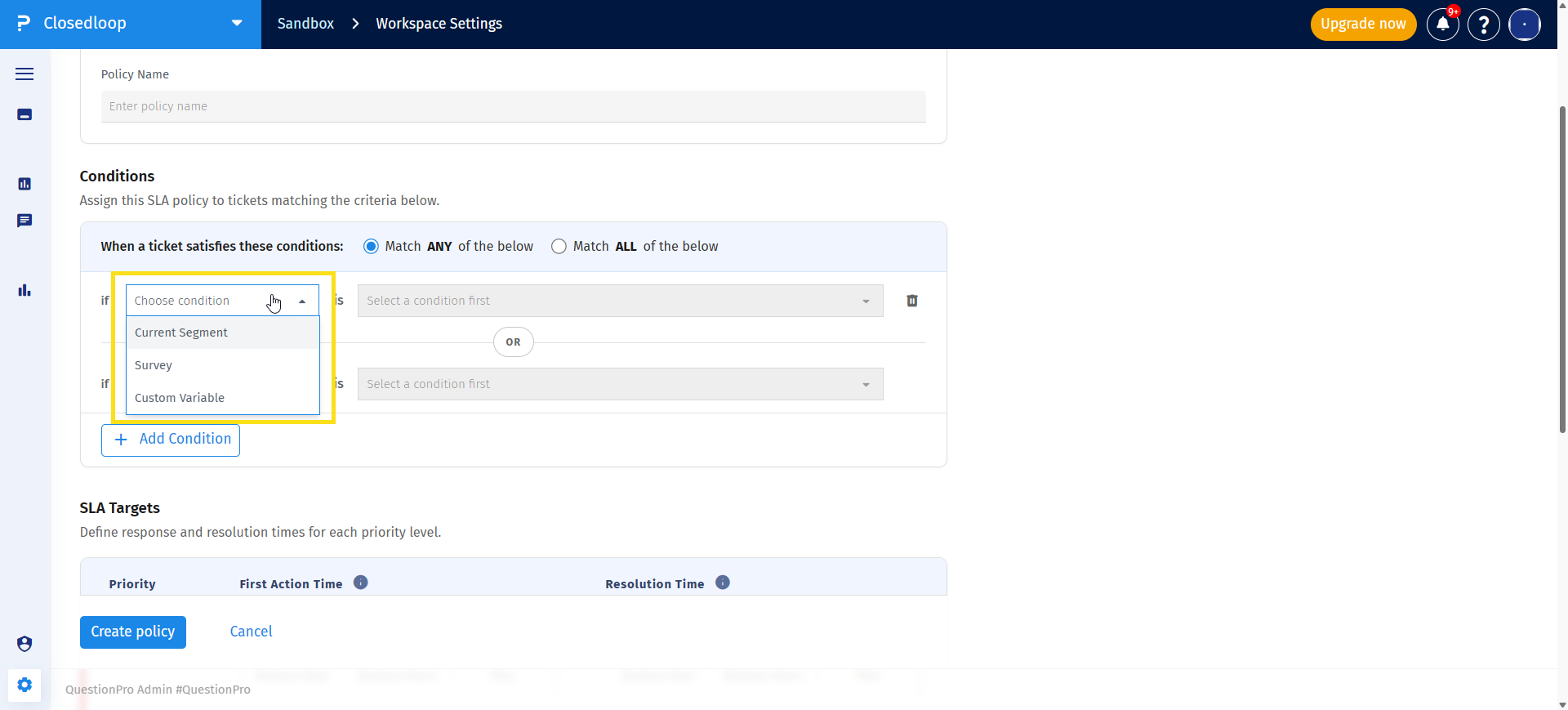This screenshot has height=710, width=1568.
Task: Cancel the policy creation
Action: pyautogui.click(x=252, y=632)
